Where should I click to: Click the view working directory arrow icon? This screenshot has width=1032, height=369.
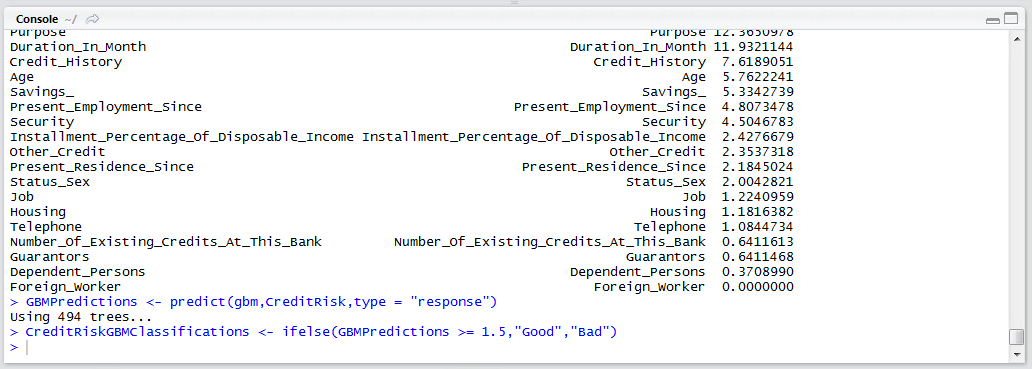tap(93, 19)
